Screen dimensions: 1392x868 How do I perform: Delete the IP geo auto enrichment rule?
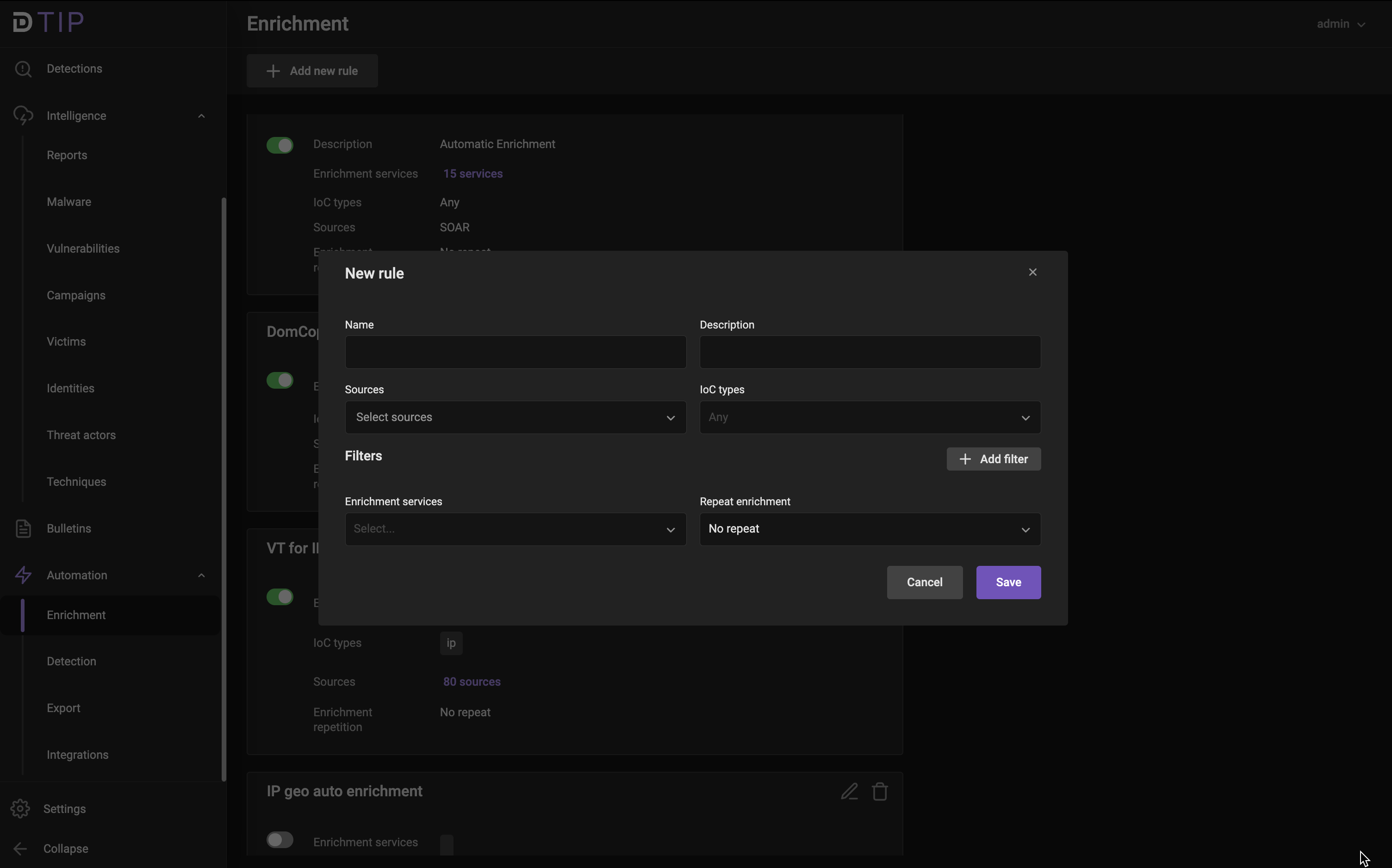click(880, 792)
